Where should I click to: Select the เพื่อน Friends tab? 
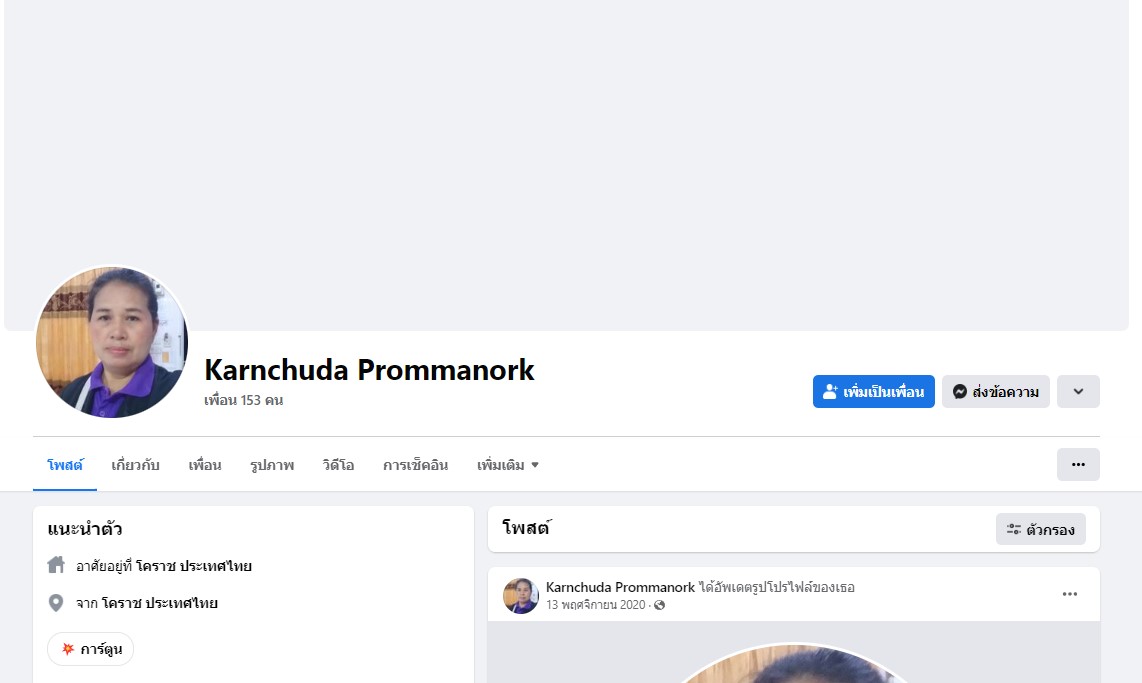205,465
